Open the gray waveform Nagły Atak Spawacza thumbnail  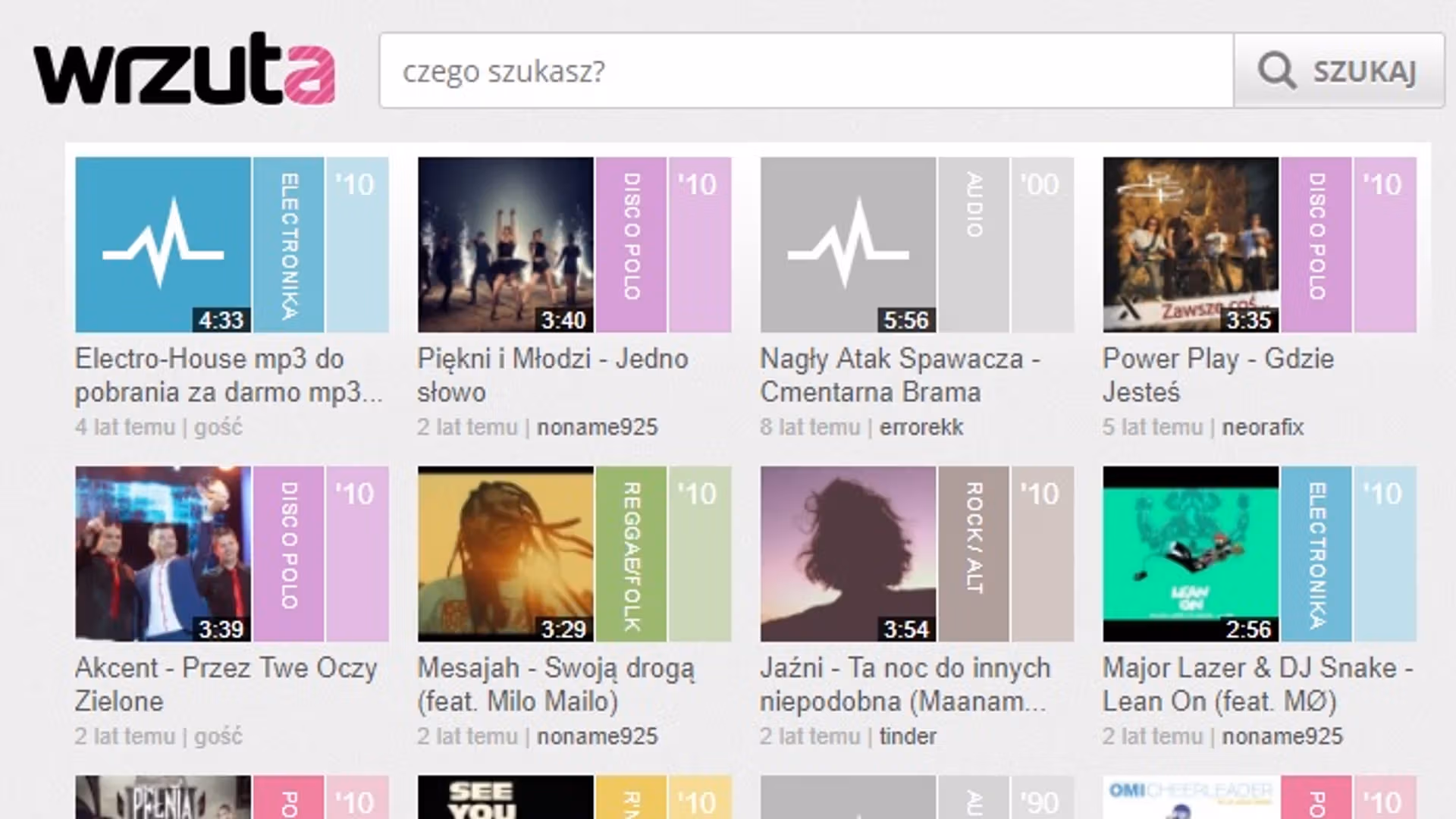(x=848, y=244)
